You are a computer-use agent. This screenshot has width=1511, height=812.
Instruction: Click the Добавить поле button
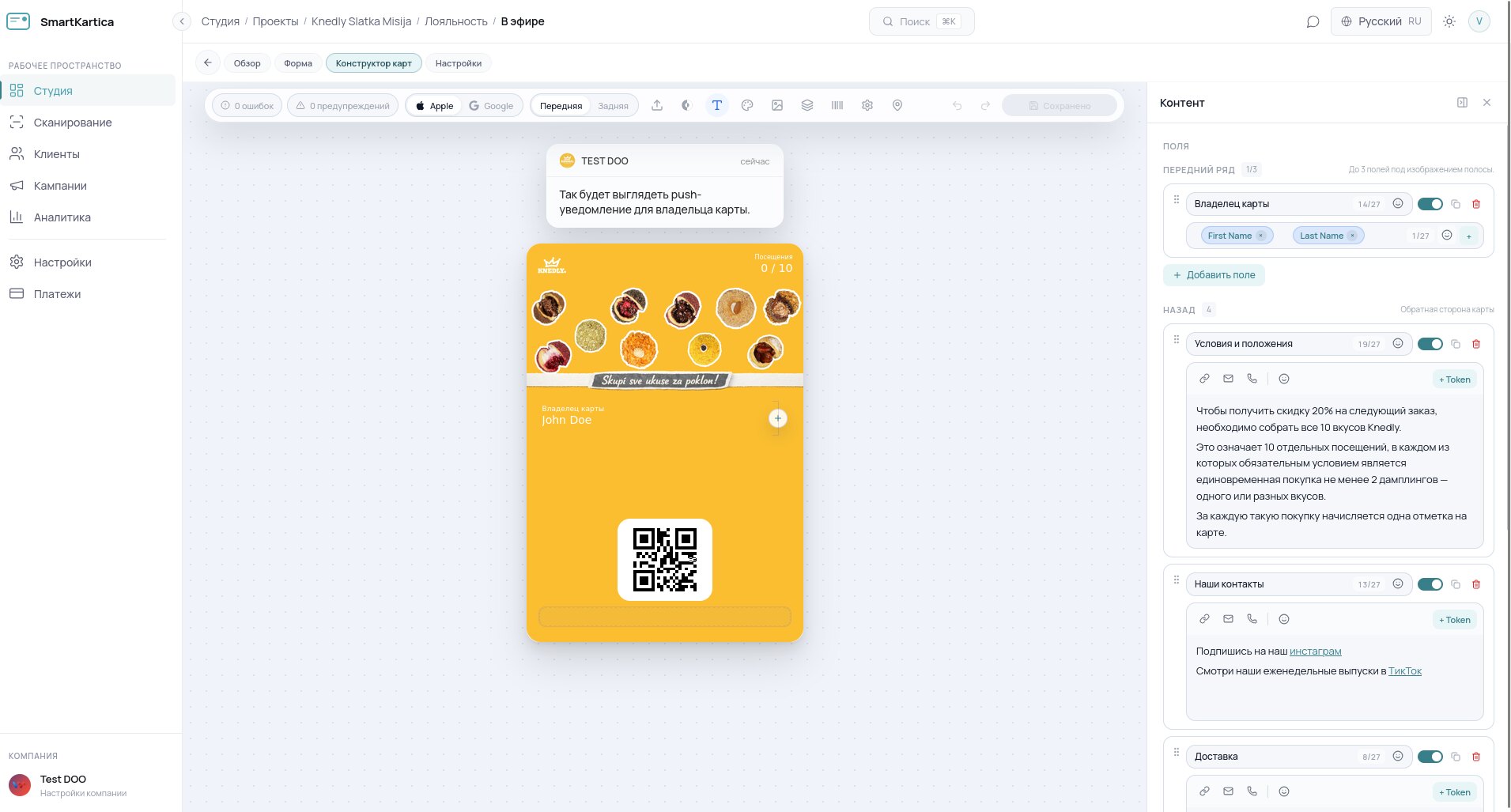1214,275
